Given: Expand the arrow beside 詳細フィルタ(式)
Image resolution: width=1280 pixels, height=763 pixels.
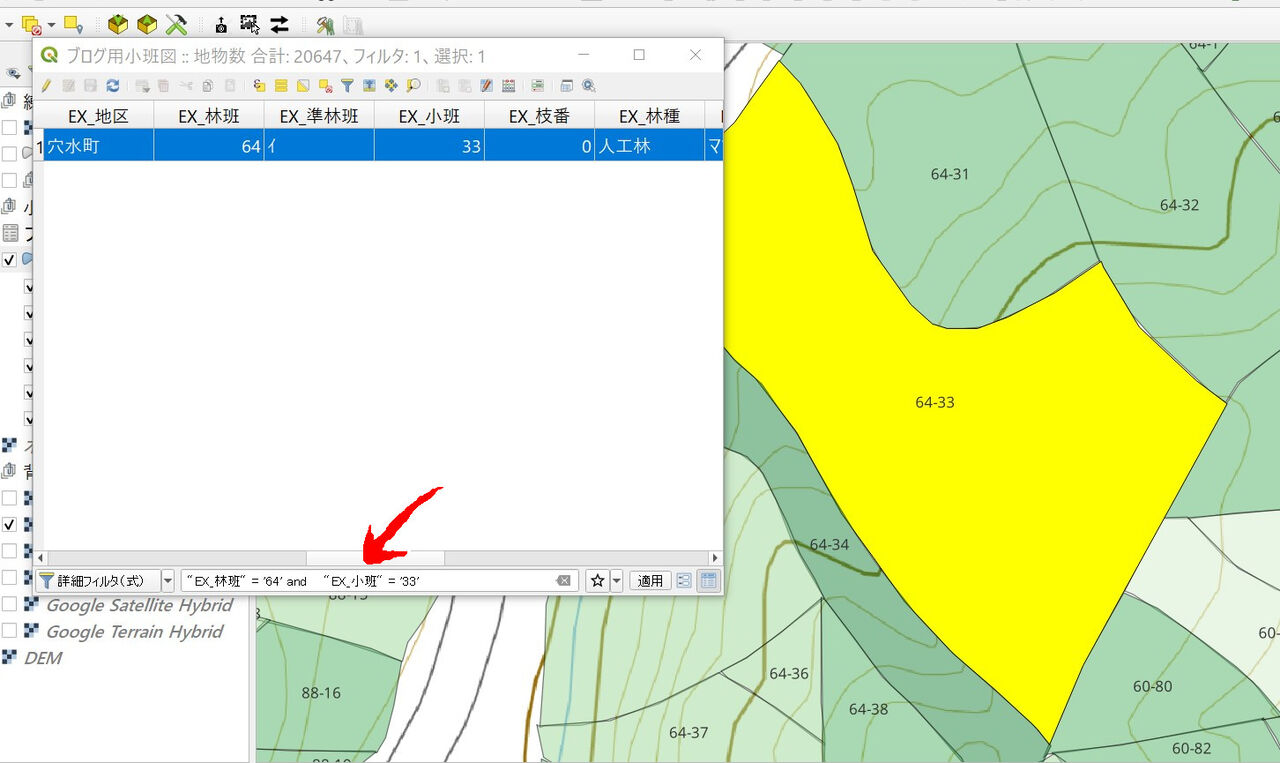Looking at the screenshot, I should [168, 581].
